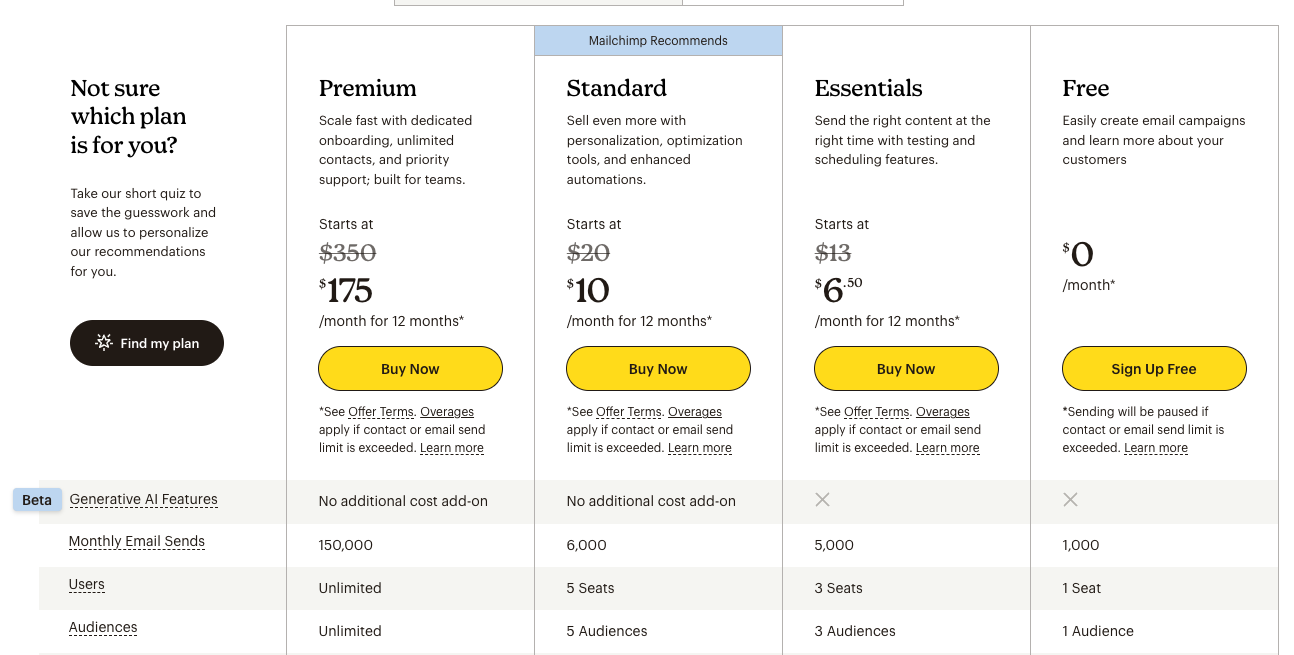Open Learn more under the Essentials plan

[x=948, y=448]
